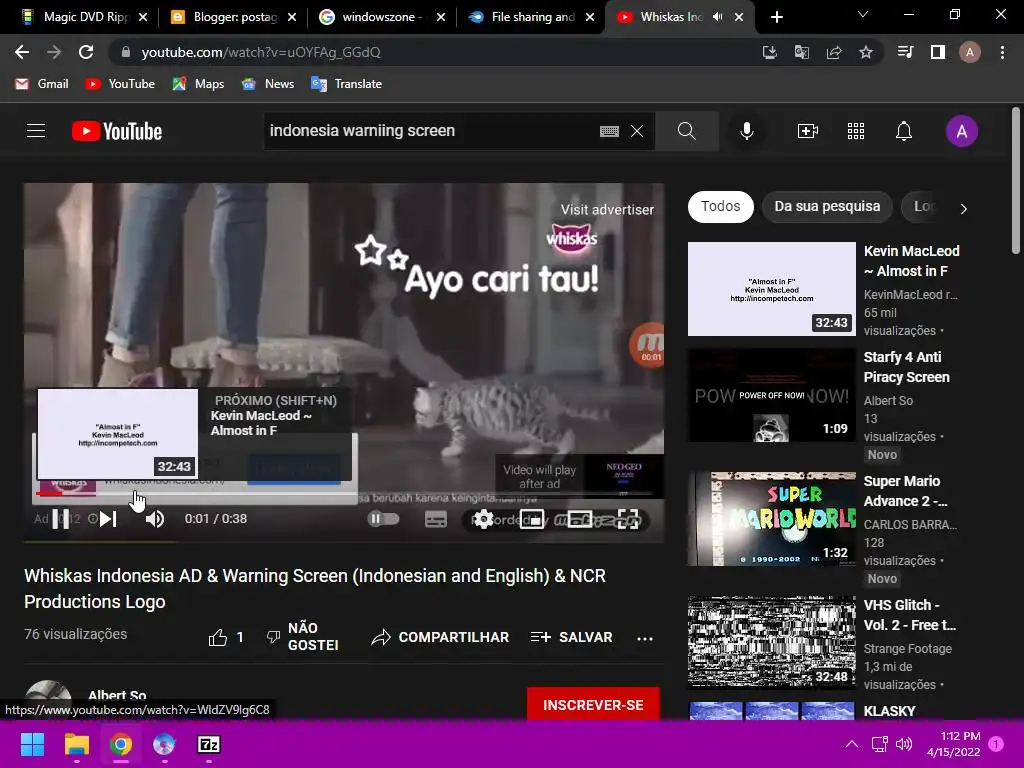Viewport: 1024px width, 768px height.
Task: Open the media control icon in Chrome toolbar
Action: coord(905,52)
